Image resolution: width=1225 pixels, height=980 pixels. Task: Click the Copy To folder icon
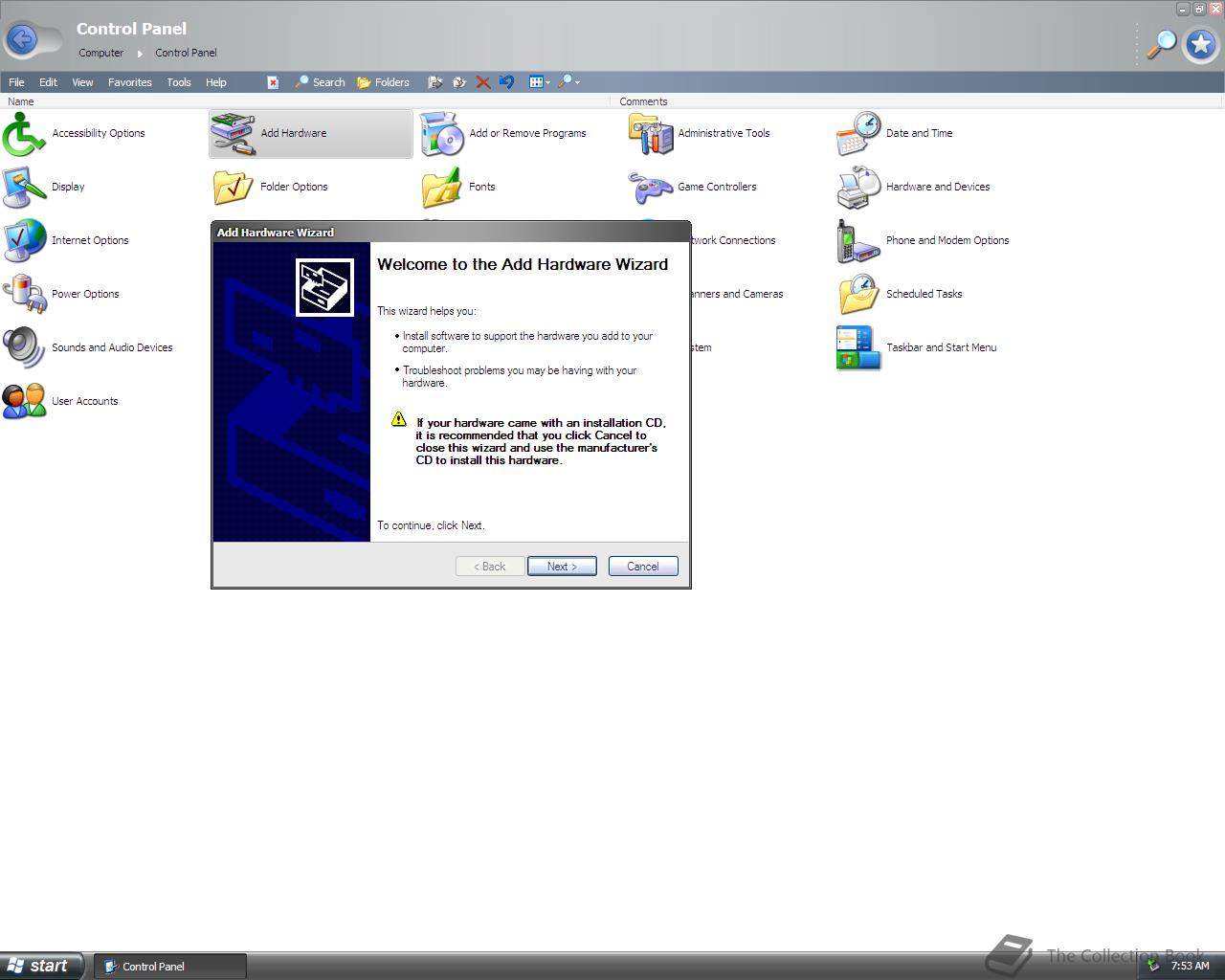tap(459, 82)
